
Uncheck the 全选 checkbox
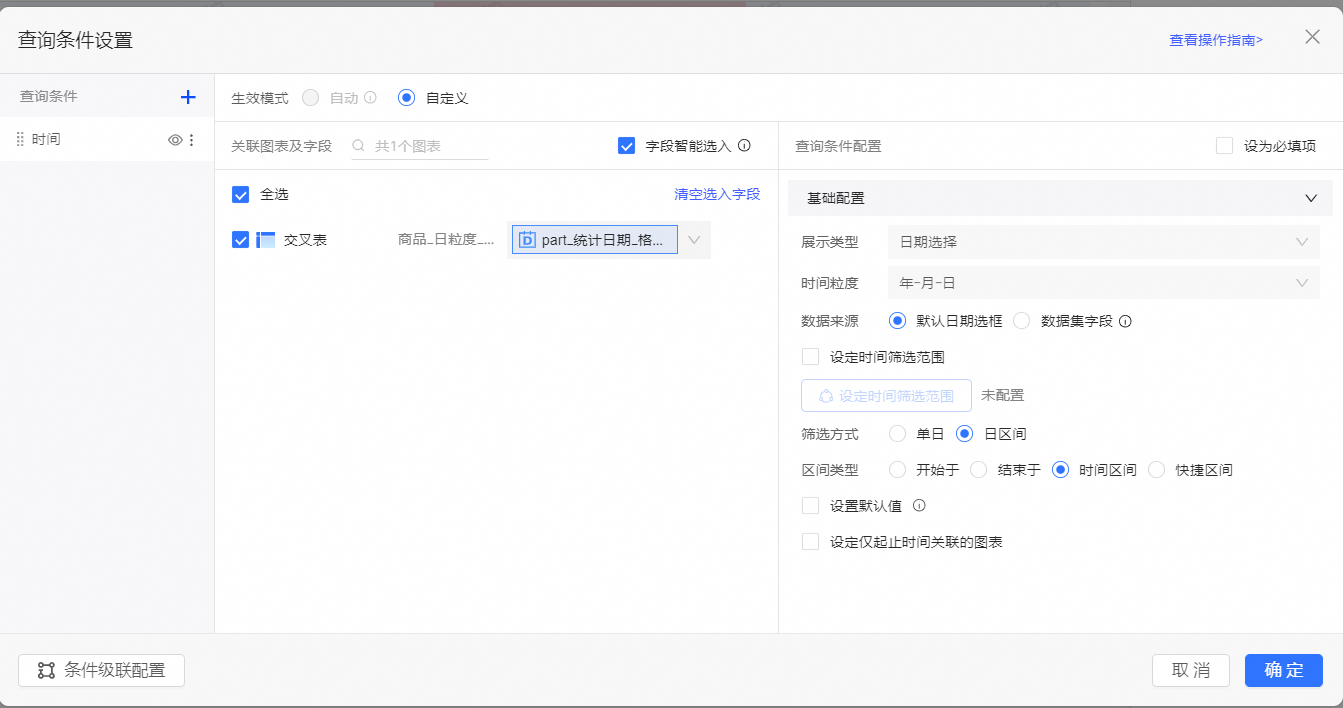(x=240, y=195)
